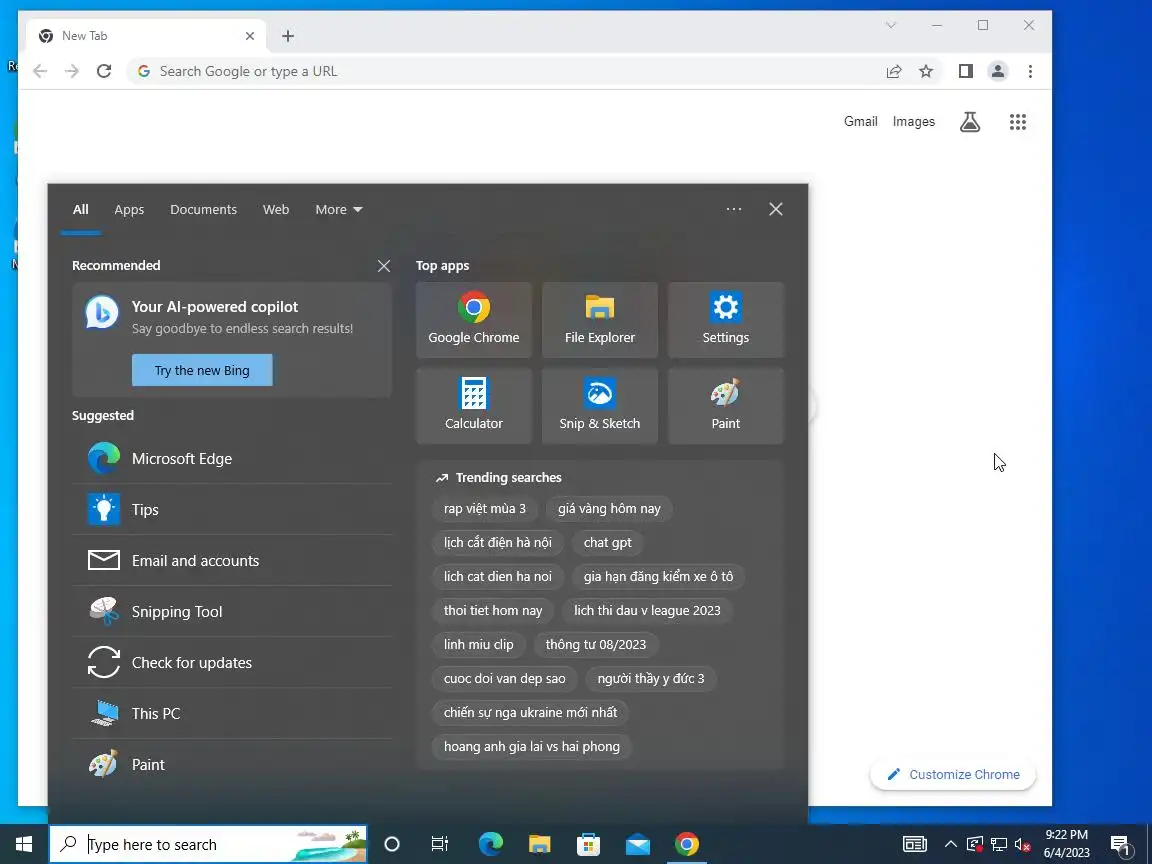Select 'thoi tiet hom nay' trending search

pyautogui.click(x=493, y=611)
